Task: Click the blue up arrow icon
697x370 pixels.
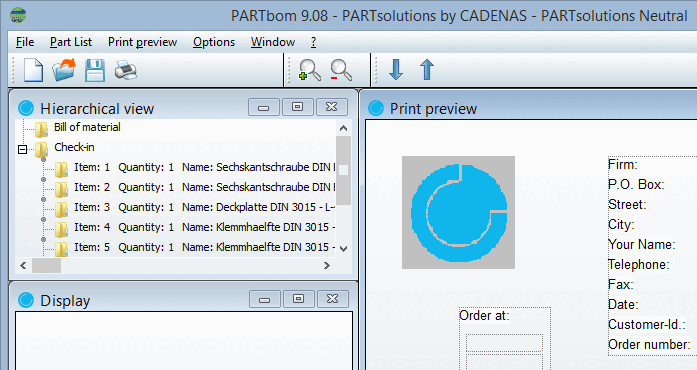Action: [427, 70]
